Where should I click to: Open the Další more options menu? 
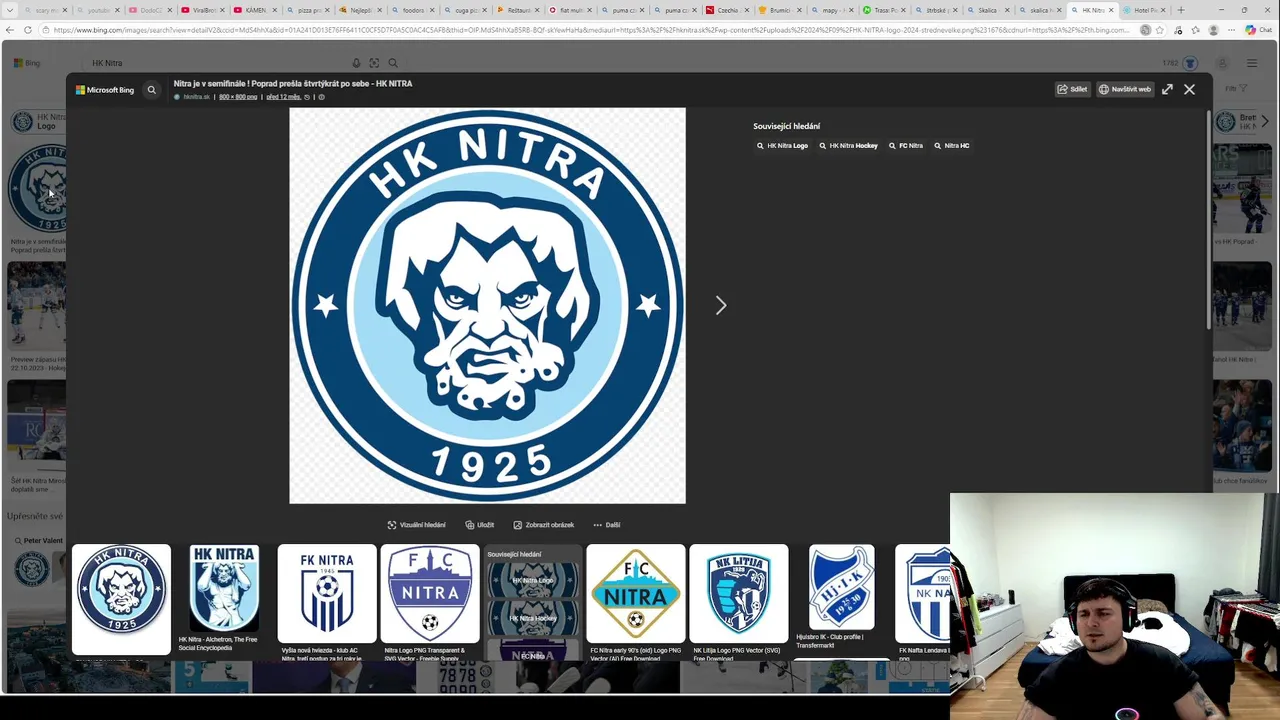607,525
